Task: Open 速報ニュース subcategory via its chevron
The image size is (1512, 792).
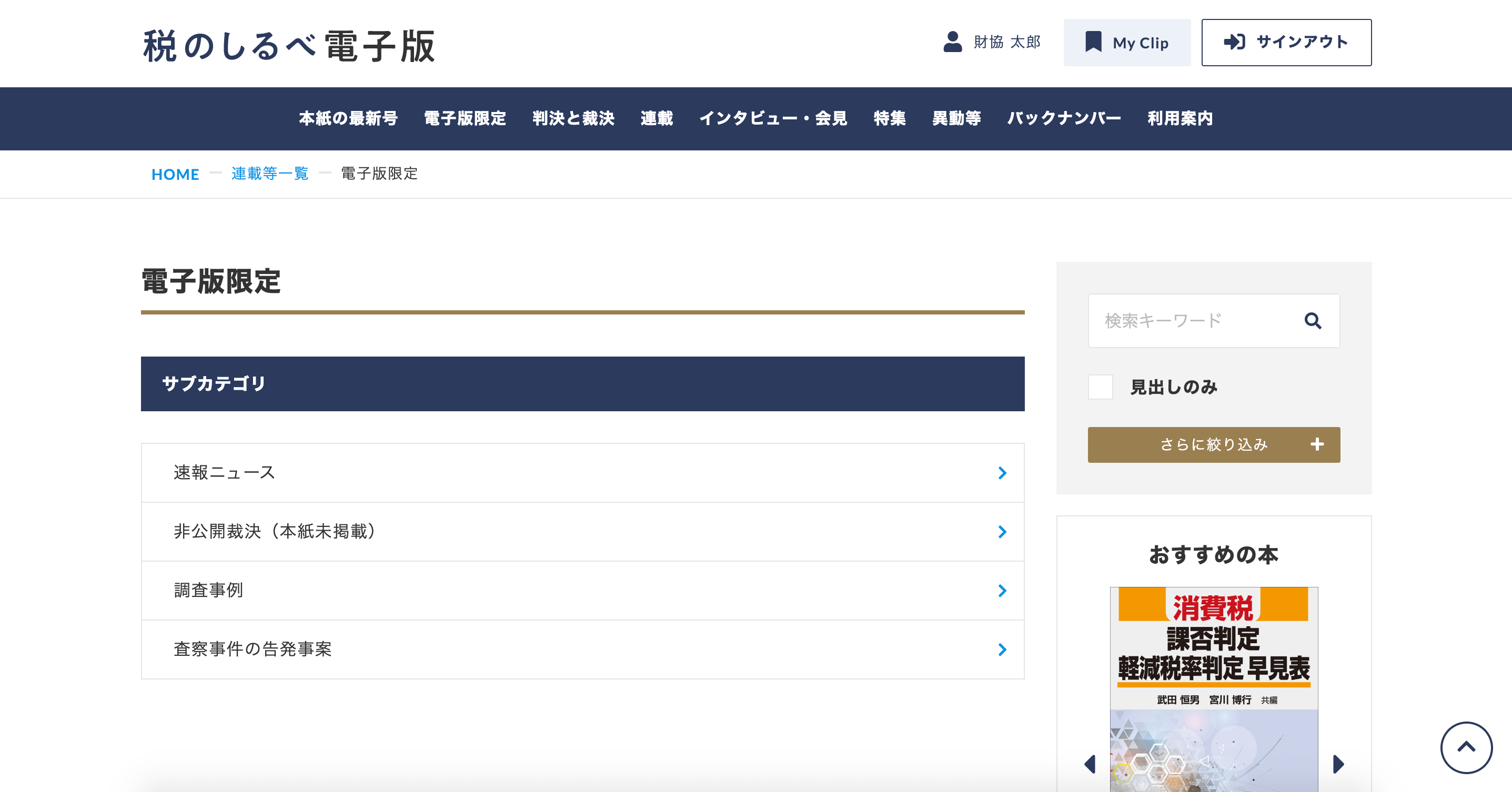Action: click(x=1002, y=473)
